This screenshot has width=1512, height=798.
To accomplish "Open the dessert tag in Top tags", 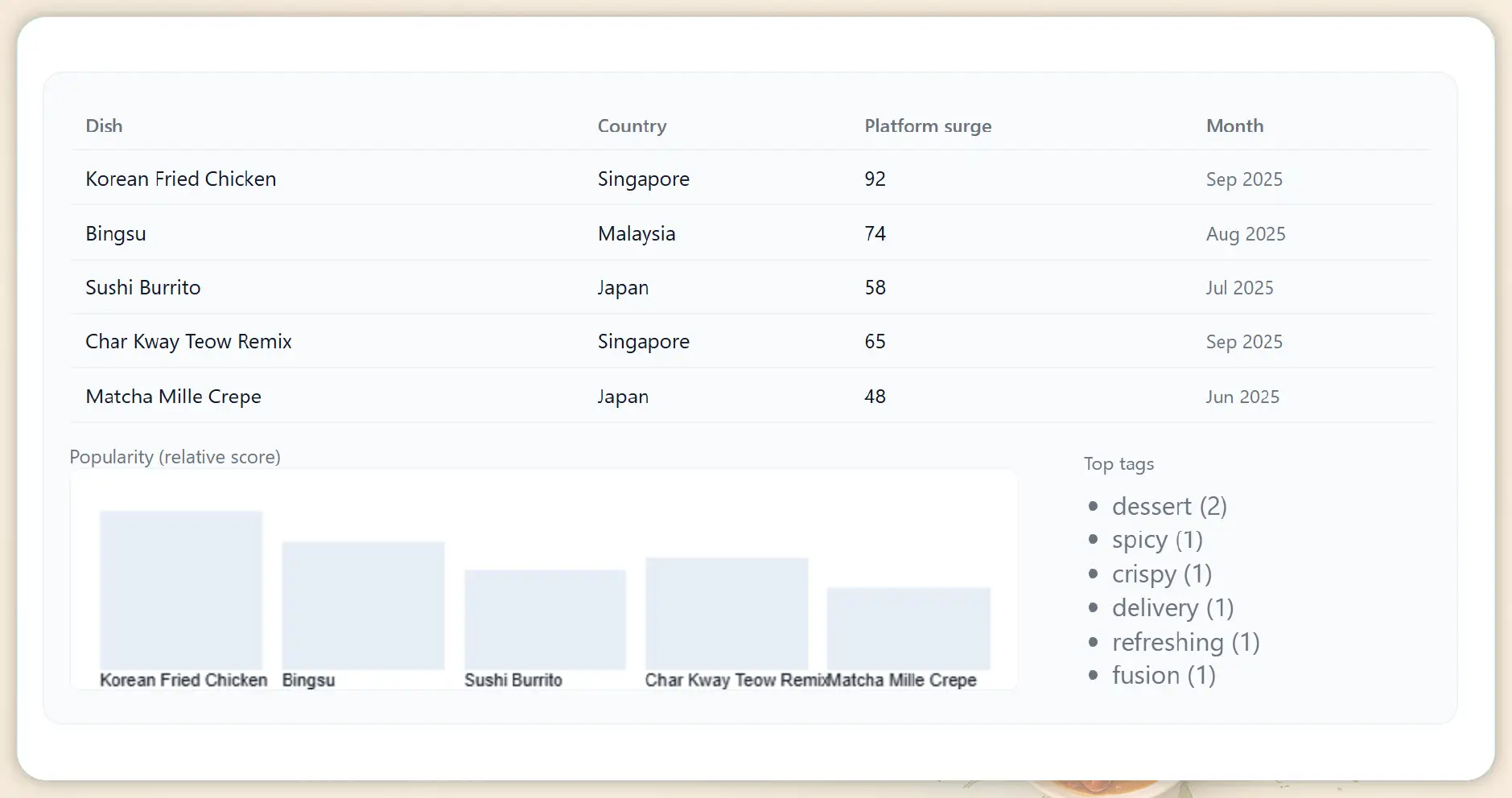I will 1169,506.
